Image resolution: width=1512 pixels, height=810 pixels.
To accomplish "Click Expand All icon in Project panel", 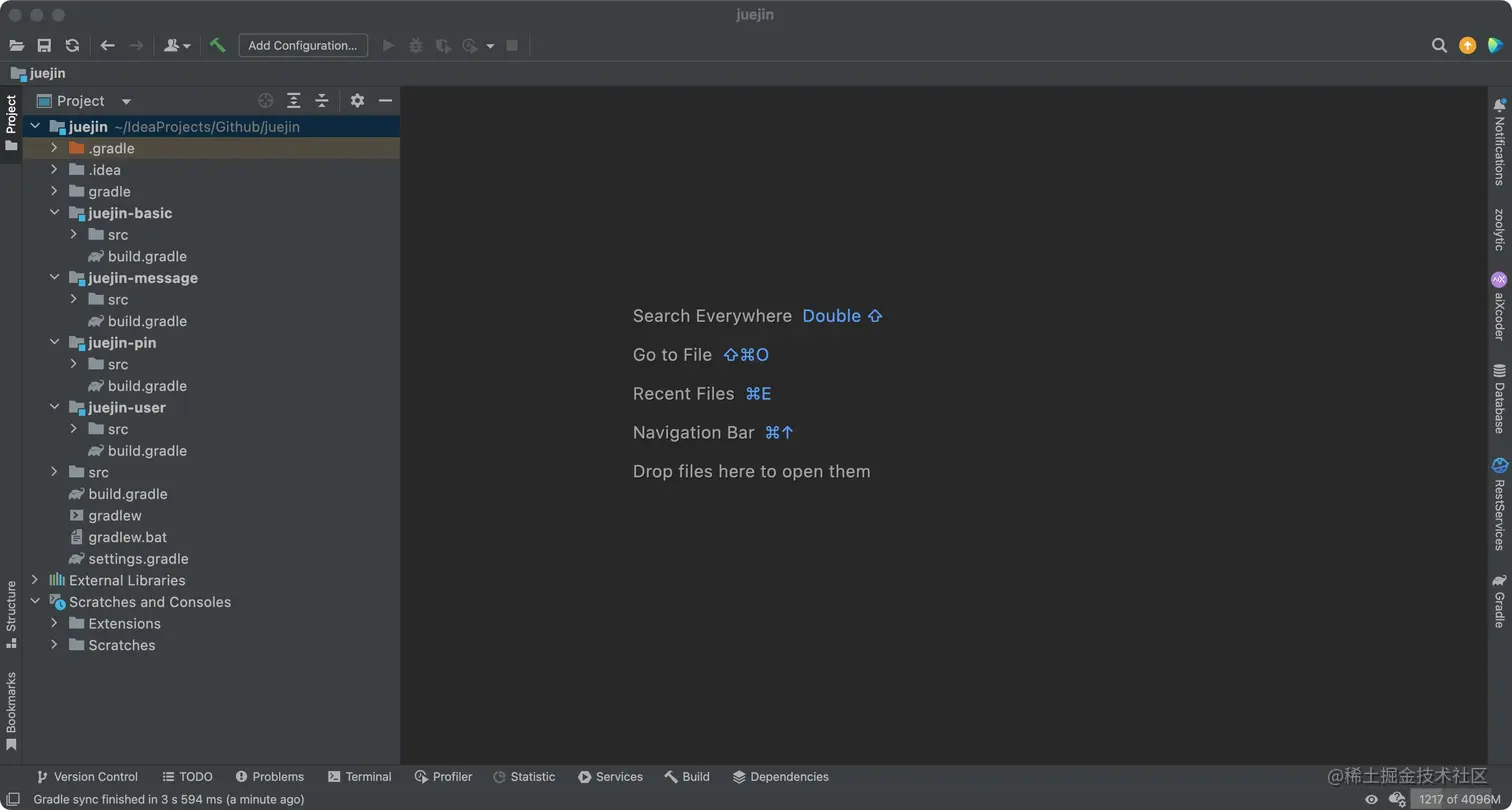I will (293, 100).
